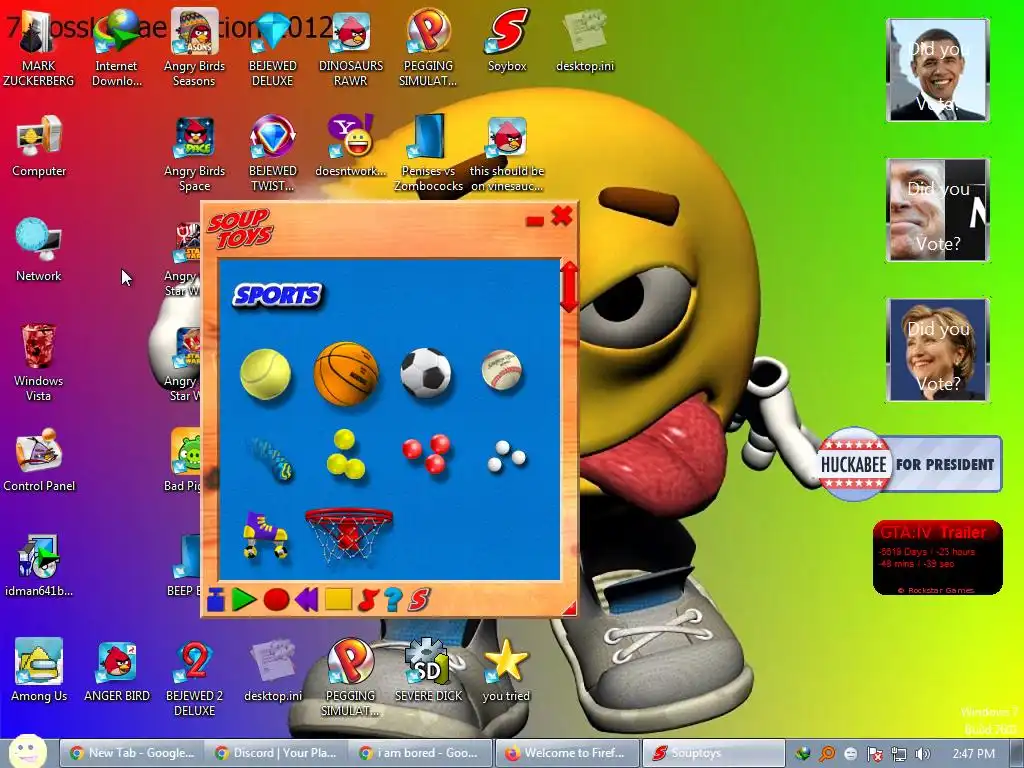Image resolution: width=1024 pixels, height=768 pixels.
Task: Open the Windows Vista recycle bin icon
Action: coord(38,363)
